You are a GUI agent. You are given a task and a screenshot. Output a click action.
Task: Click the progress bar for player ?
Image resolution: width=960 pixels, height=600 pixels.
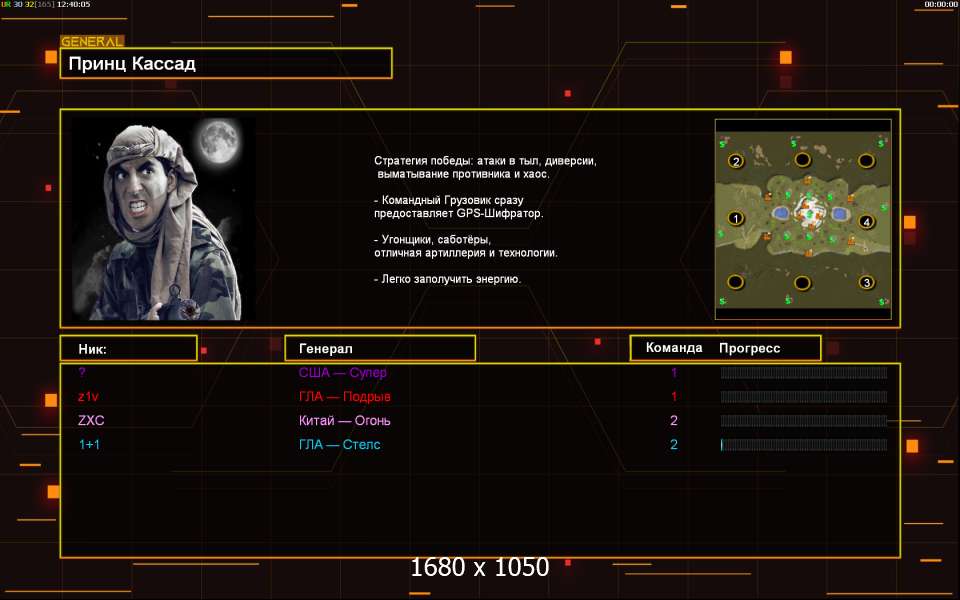coord(804,373)
